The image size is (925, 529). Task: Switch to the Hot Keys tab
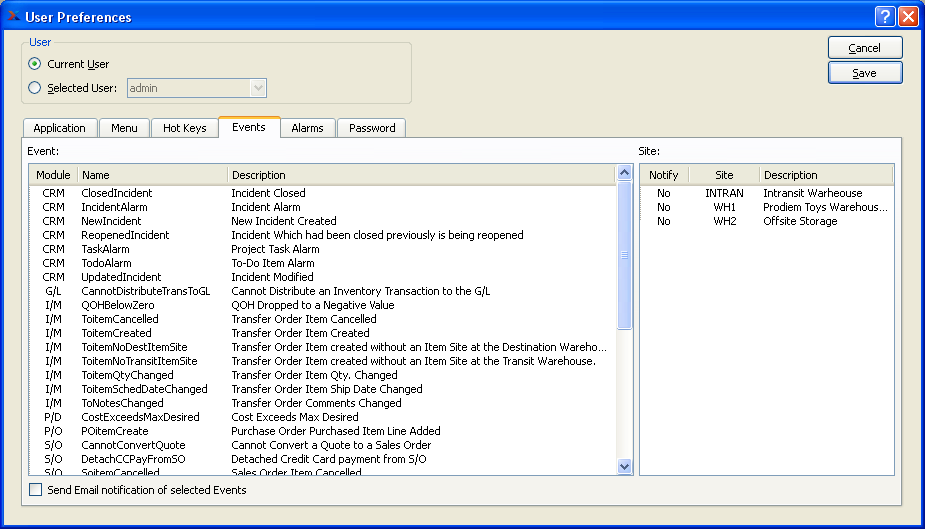coord(184,128)
